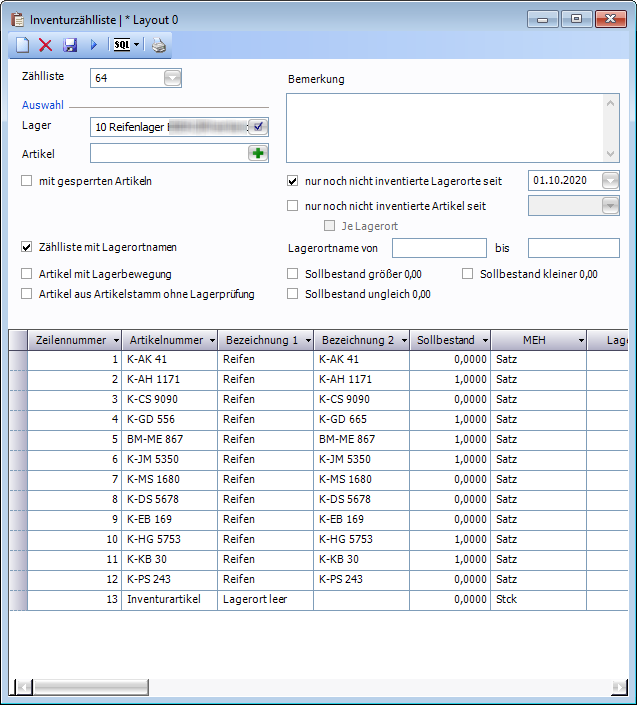637x705 pixels.
Task: Click the Sollbestand column header
Action: (446, 340)
